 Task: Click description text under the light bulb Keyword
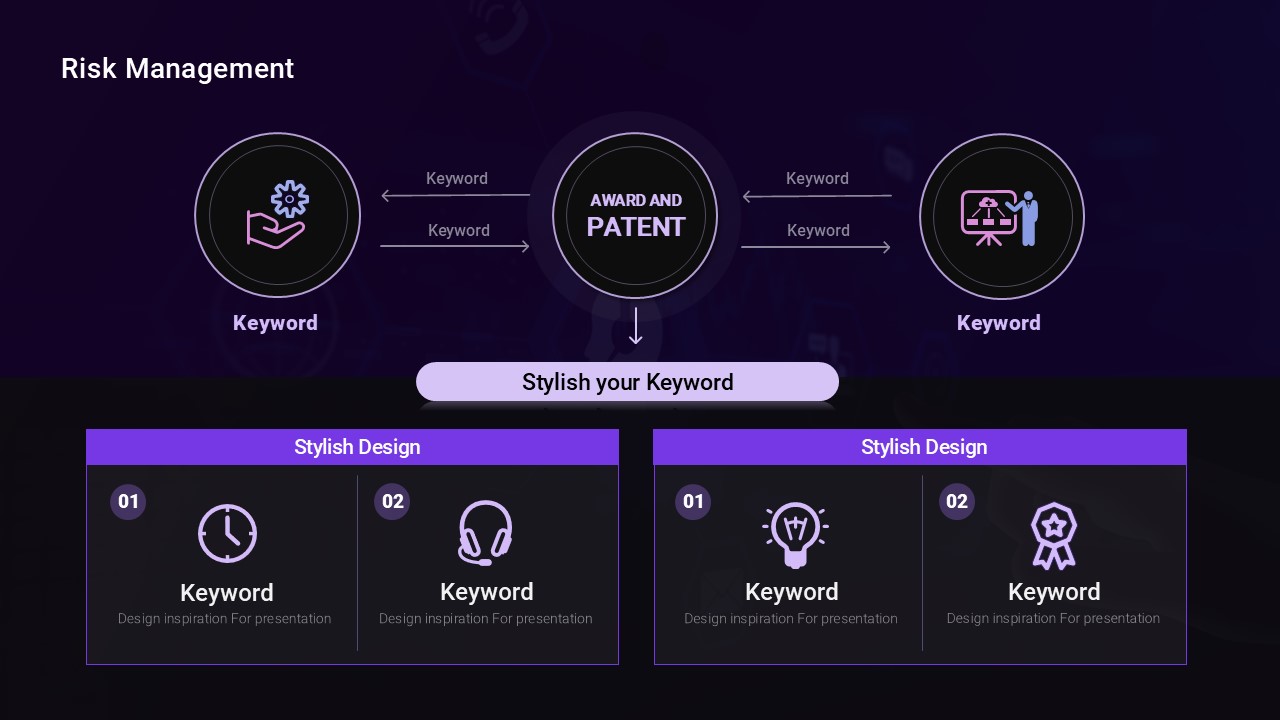tap(791, 619)
